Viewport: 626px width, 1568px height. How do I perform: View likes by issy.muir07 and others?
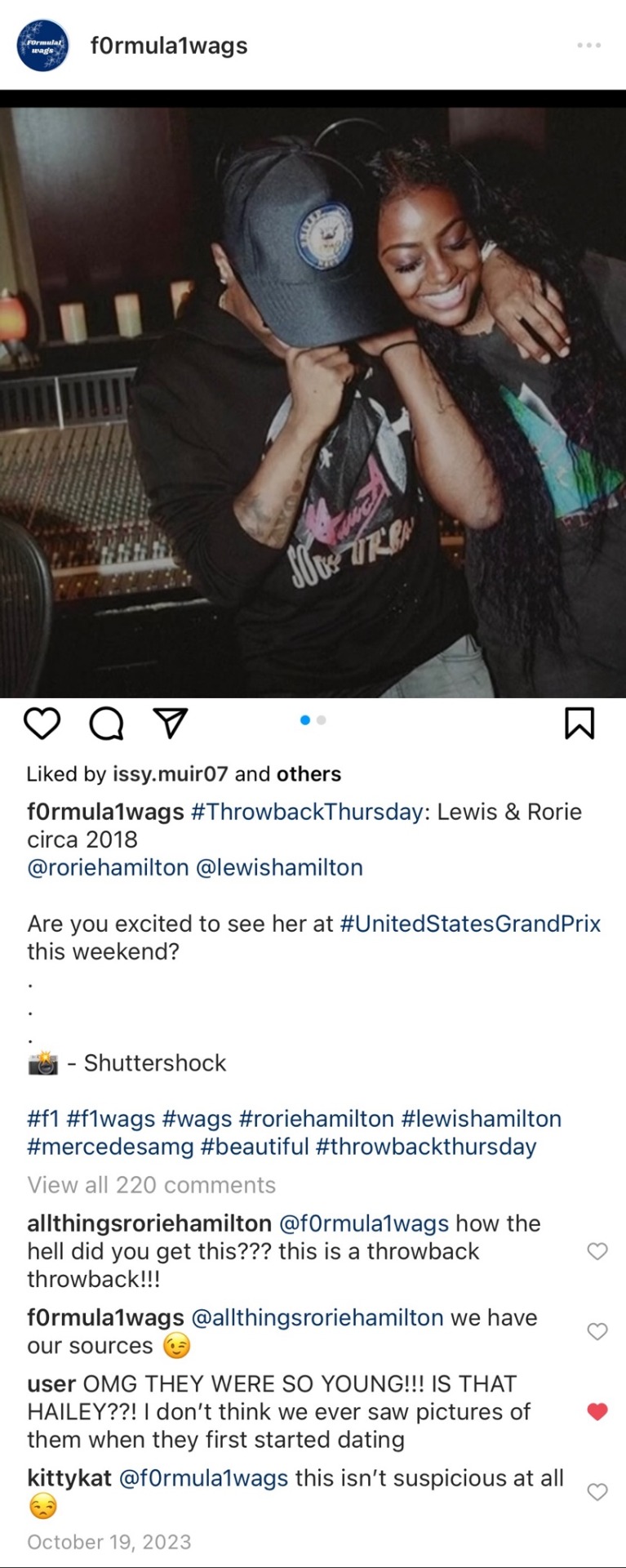pyautogui.click(x=184, y=774)
